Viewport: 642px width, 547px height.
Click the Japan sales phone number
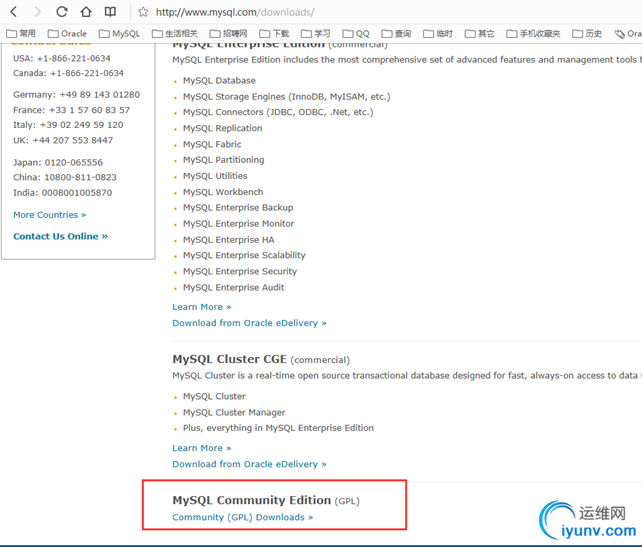[x=74, y=163]
